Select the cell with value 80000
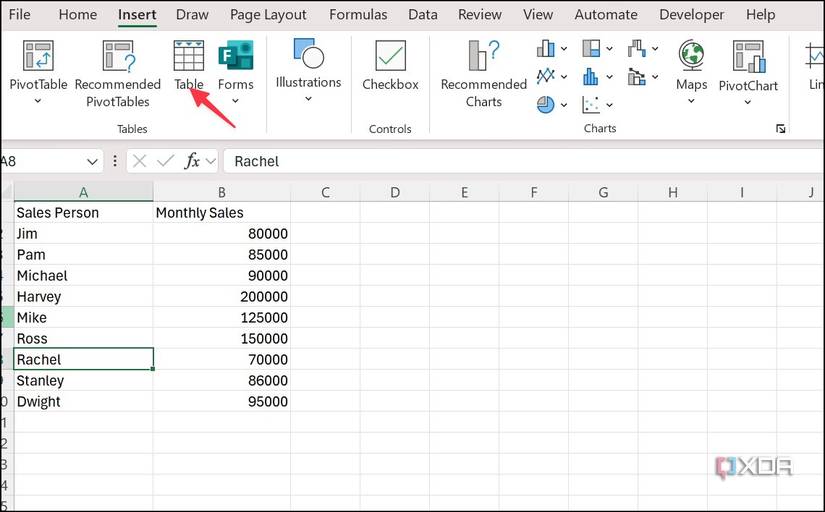The image size is (825, 512). click(222, 233)
